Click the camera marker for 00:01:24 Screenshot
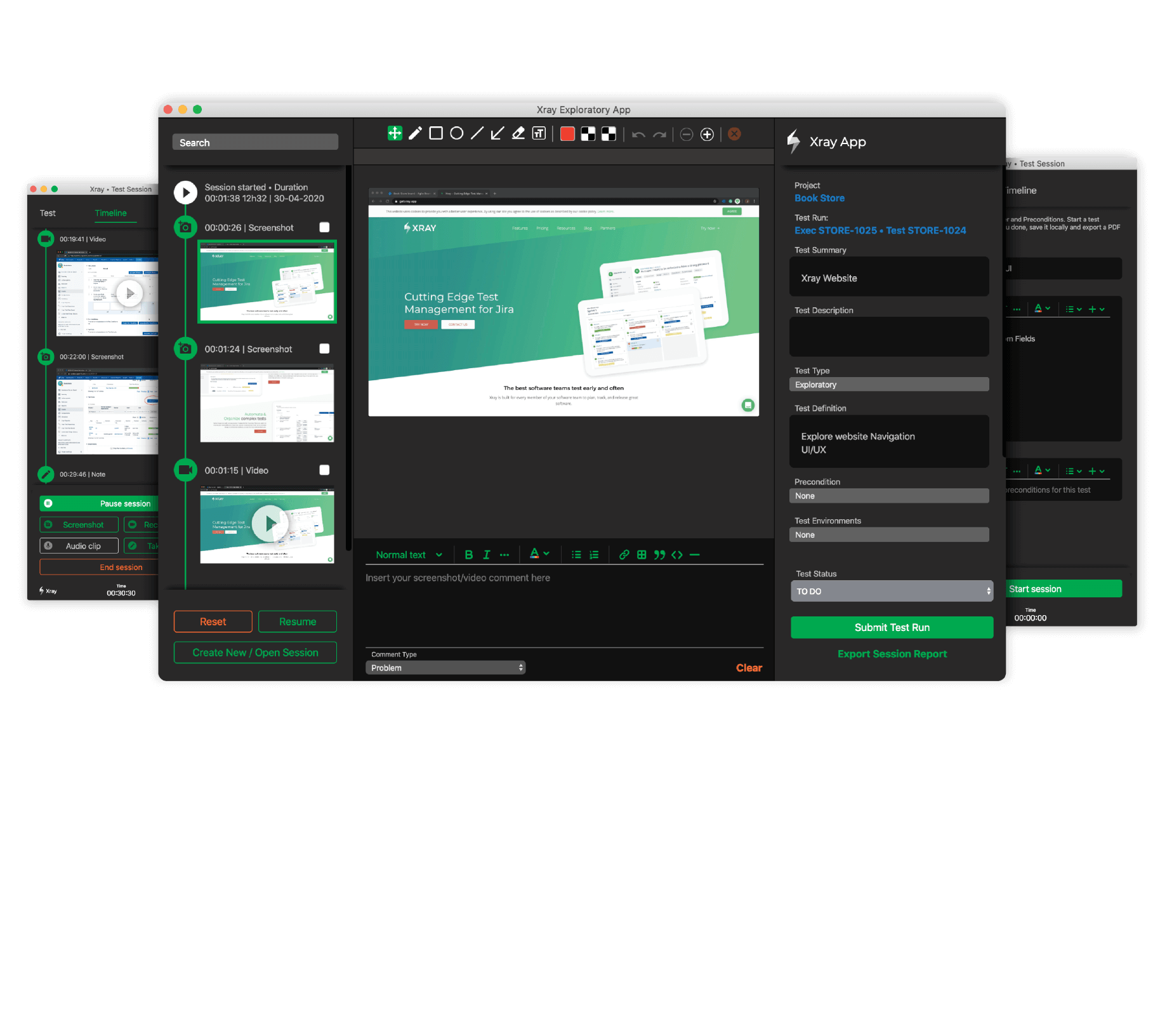1160x1036 pixels. (x=185, y=349)
